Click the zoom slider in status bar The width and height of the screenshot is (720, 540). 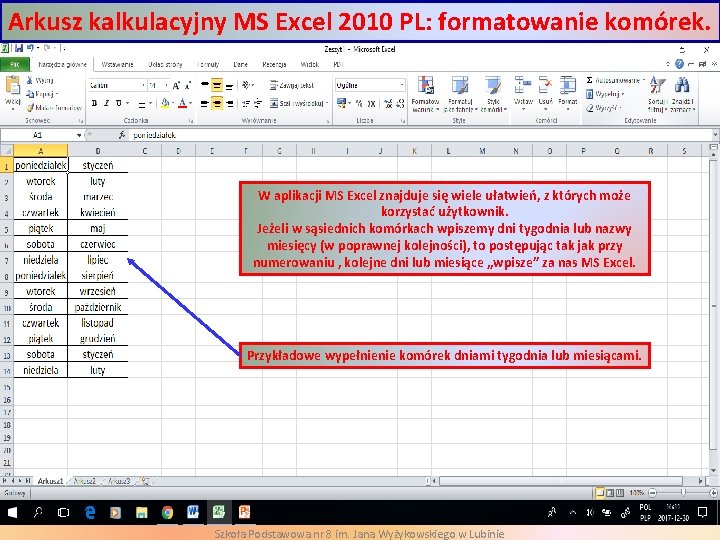(x=683, y=492)
